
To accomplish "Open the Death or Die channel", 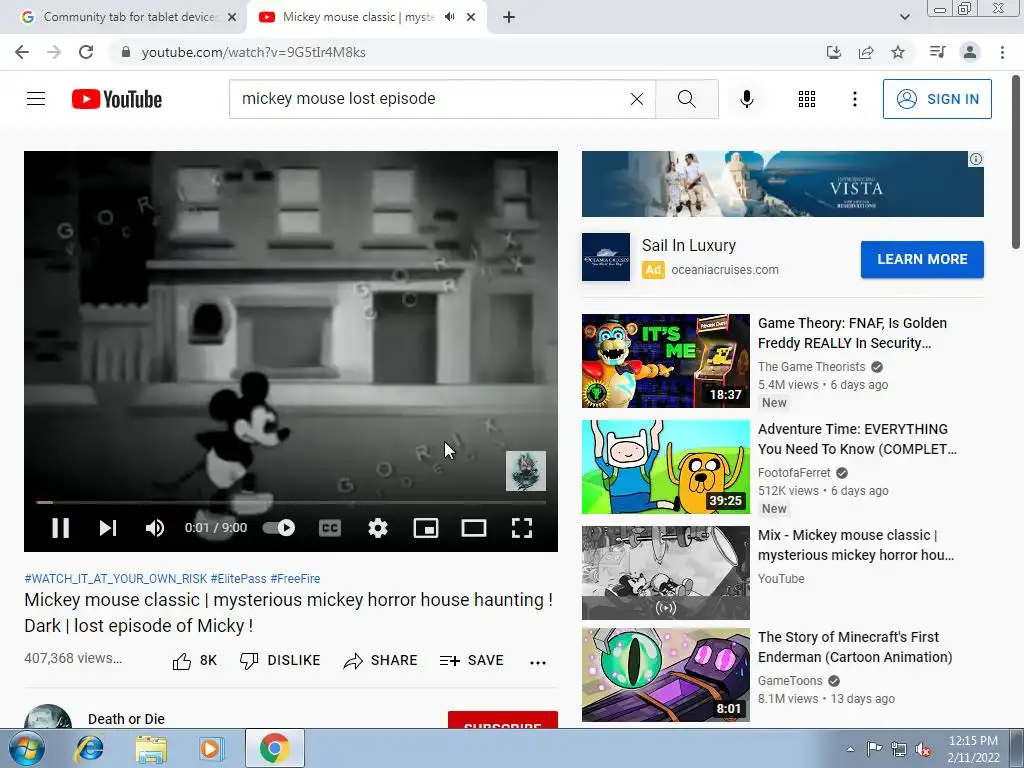I will (x=126, y=719).
